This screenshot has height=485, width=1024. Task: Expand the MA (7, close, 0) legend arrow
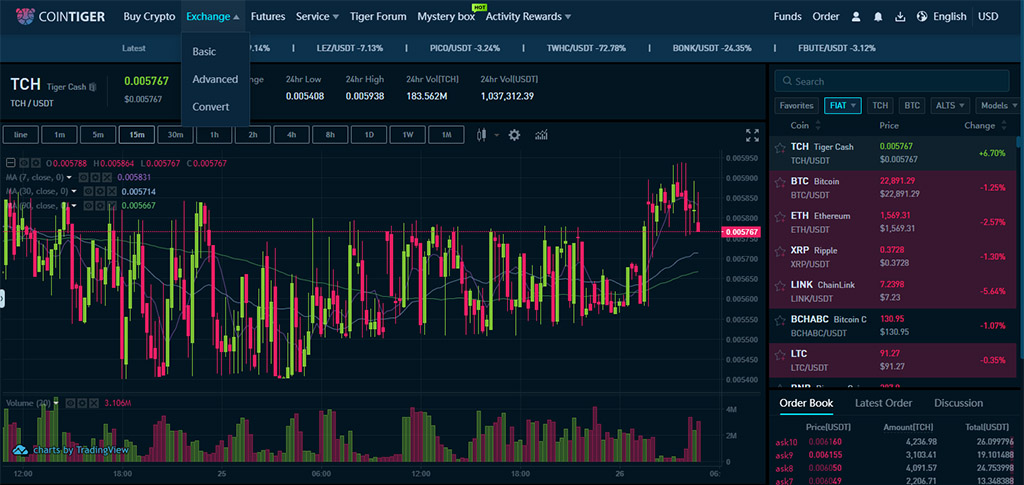point(71,177)
